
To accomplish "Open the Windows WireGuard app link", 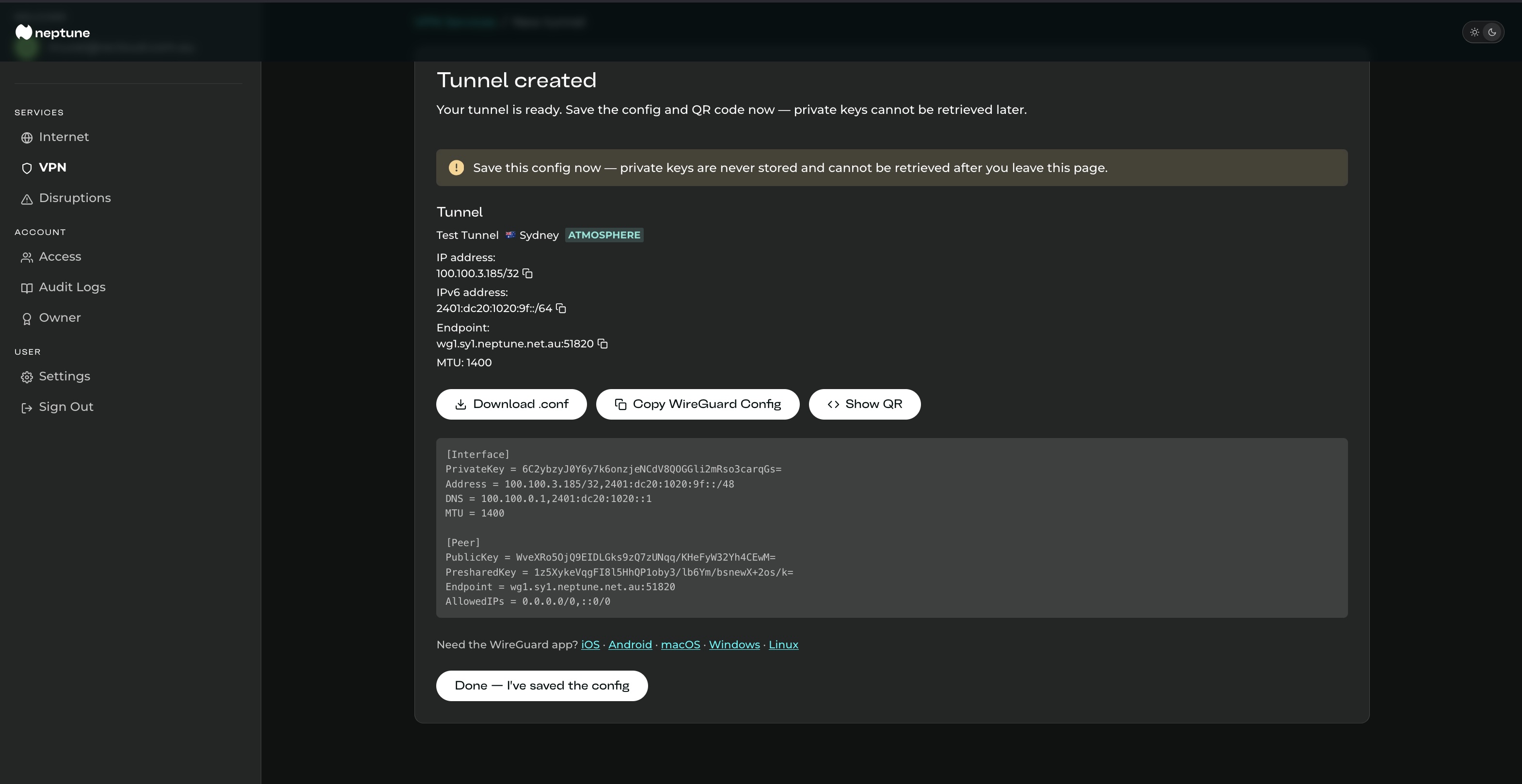I will (x=734, y=644).
